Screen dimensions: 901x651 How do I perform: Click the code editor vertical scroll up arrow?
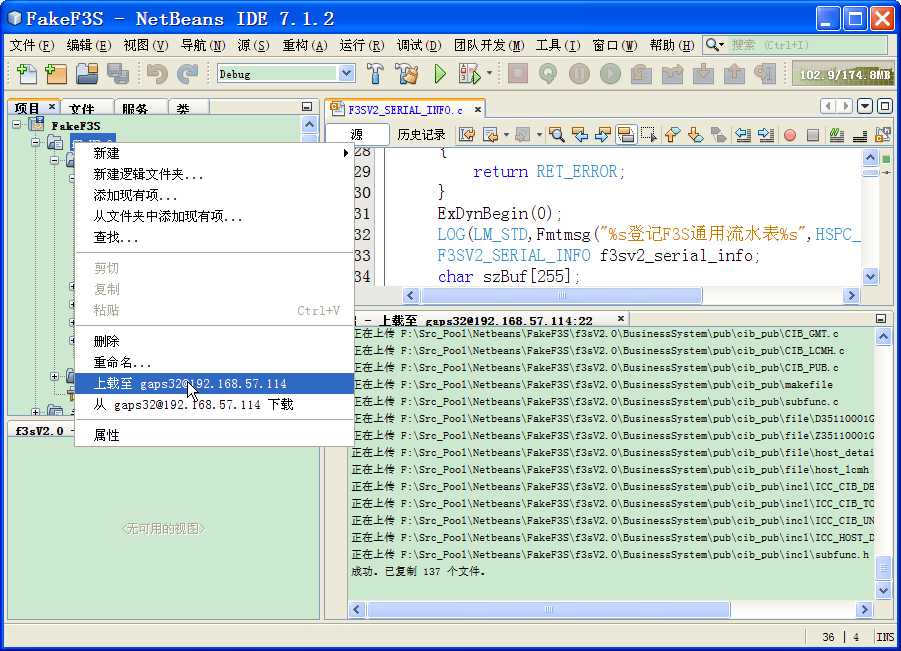pyautogui.click(x=871, y=157)
